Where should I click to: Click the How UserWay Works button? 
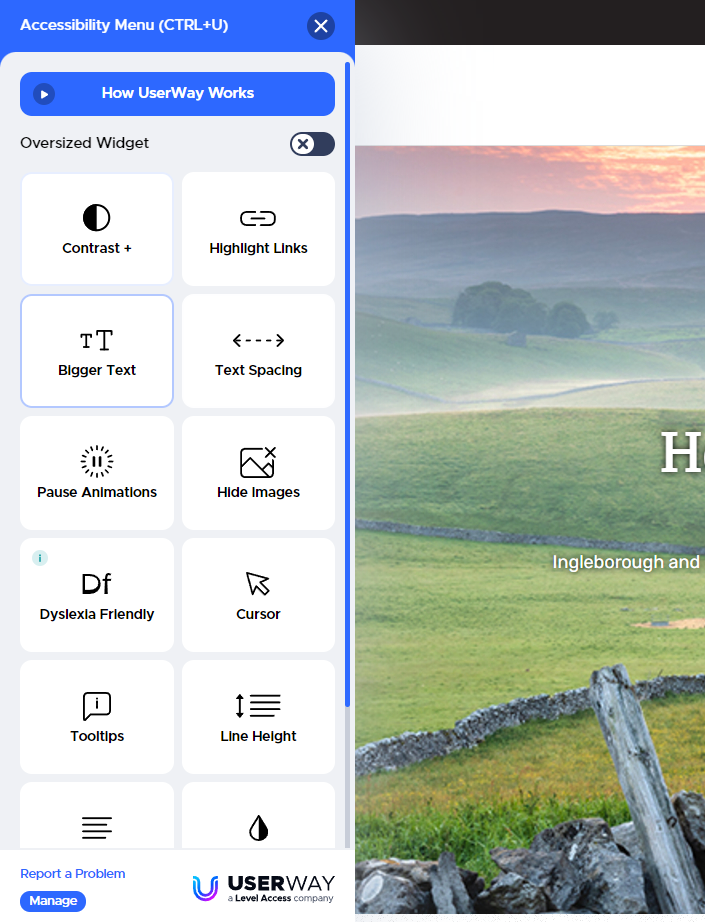click(x=177, y=94)
